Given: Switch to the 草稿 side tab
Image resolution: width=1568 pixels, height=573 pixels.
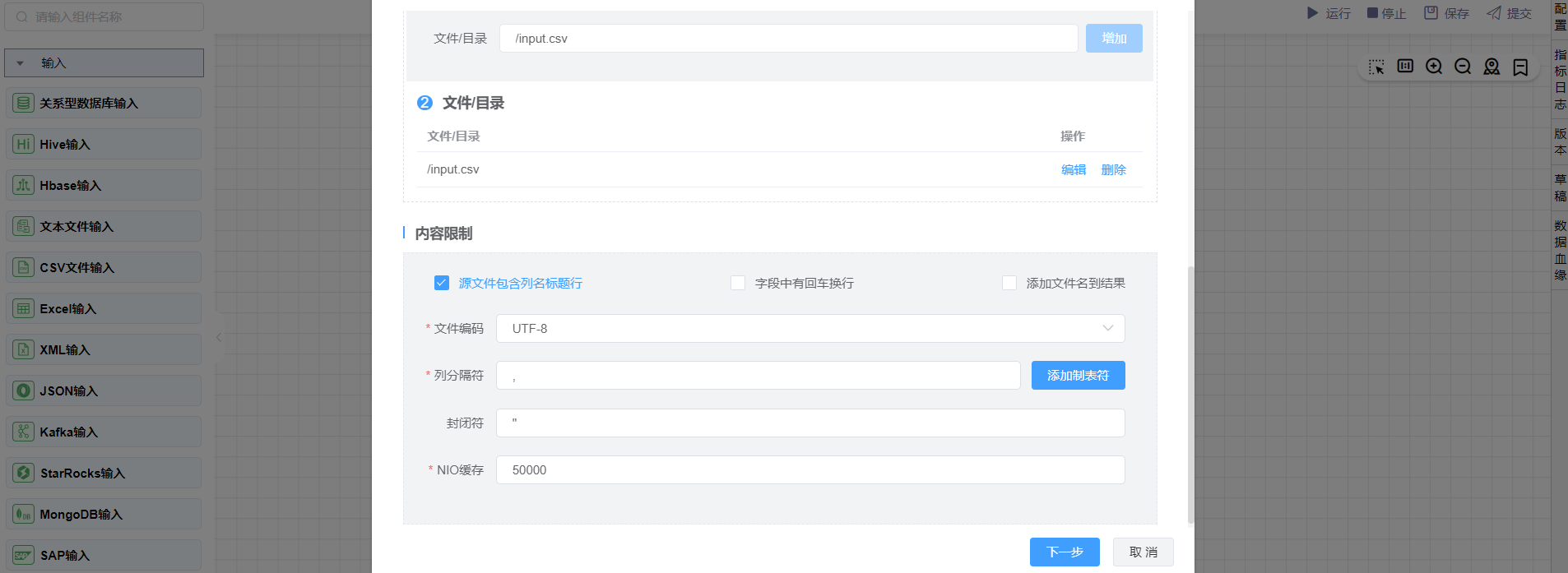Looking at the screenshot, I should (1560, 187).
